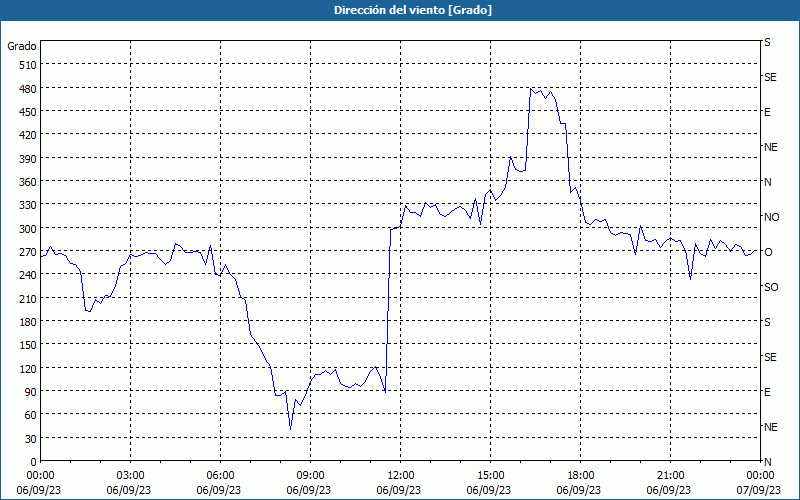Click the "E" compass label level with 450
Screen dimensions: 800x500
click(x=767, y=112)
